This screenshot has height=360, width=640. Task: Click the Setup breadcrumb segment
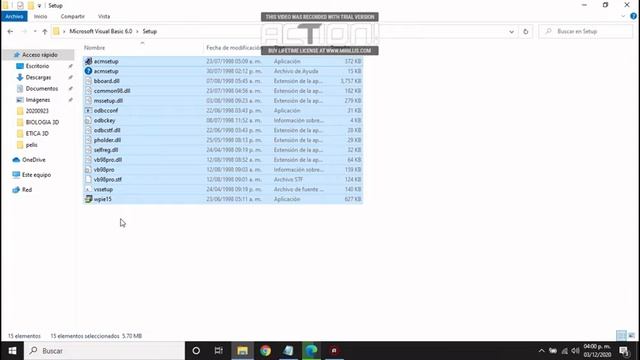pos(150,31)
